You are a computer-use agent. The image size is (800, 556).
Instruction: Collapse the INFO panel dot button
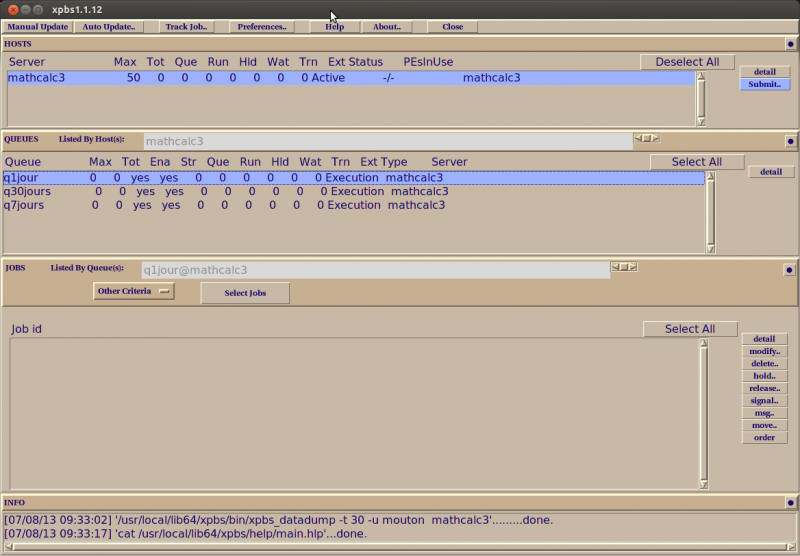click(790, 503)
